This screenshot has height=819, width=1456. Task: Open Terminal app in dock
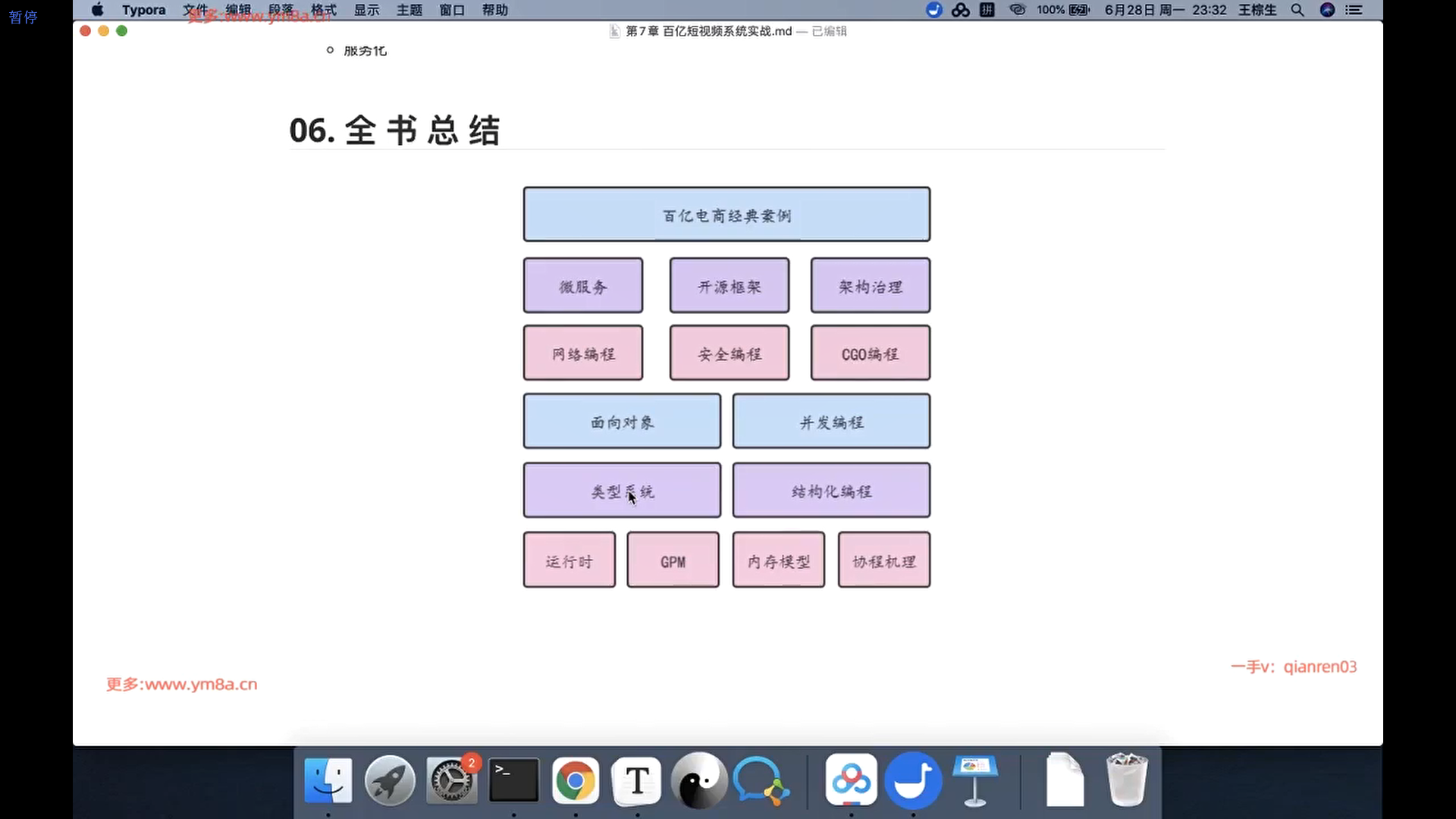pyautogui.click(x=513, y=781)
